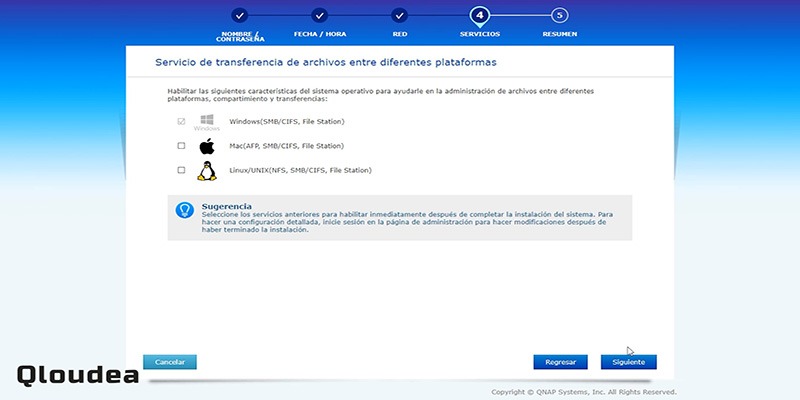Click the Sugerencia lightbulb icon
The image size is (800, 400).
pos(185,210)
